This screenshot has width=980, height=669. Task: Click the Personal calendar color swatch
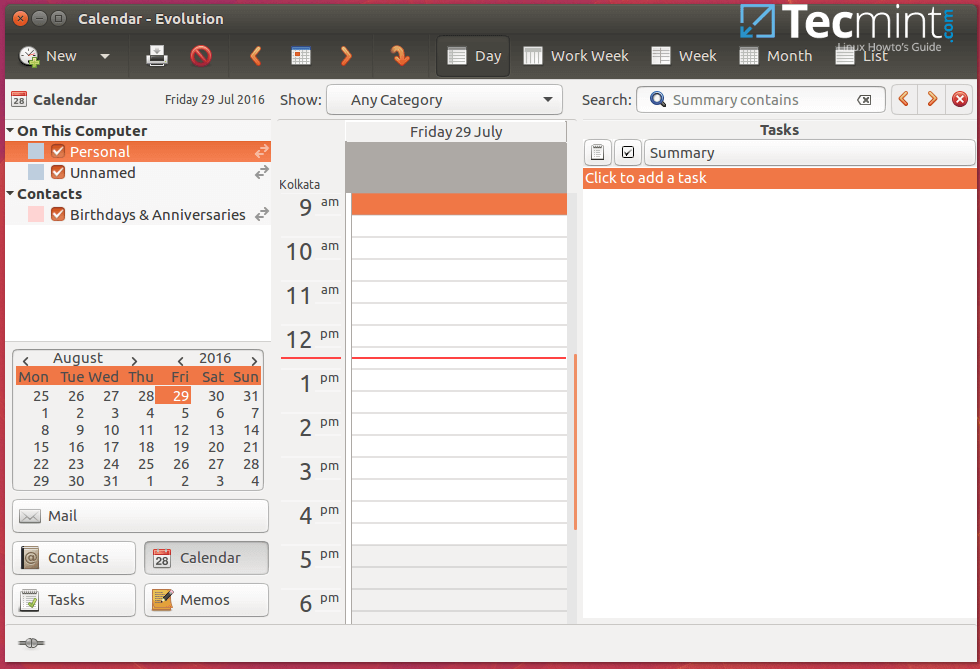click(x=36, y=151)
